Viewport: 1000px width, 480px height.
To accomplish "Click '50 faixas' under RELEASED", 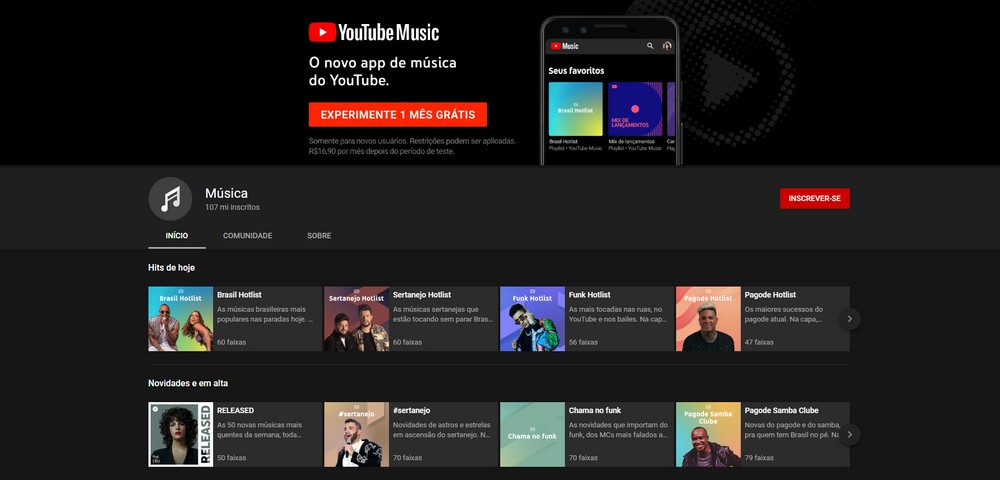I will pyautogui.click(x=232, y=458).
